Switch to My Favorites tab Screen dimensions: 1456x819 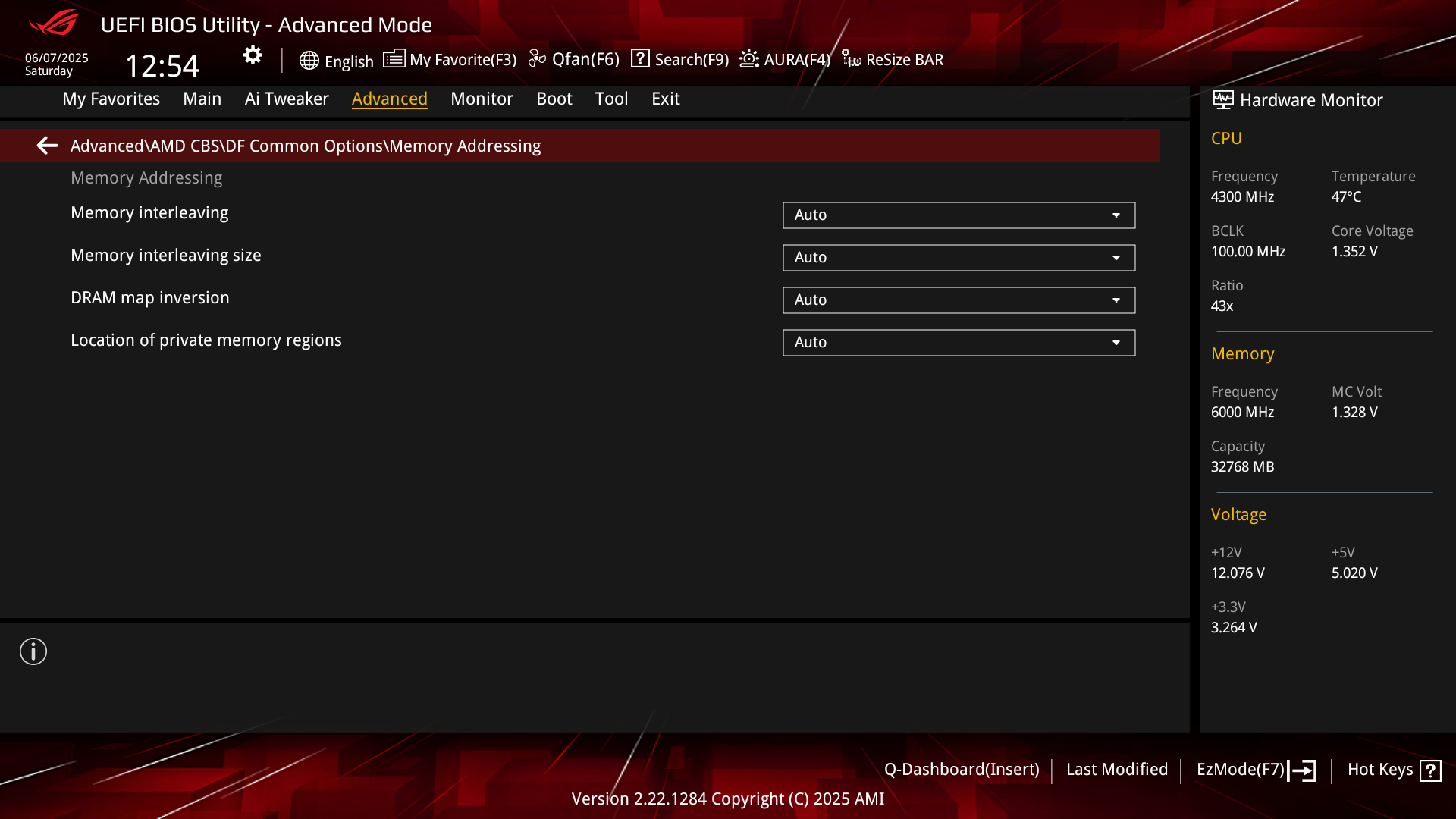(111, 99)
